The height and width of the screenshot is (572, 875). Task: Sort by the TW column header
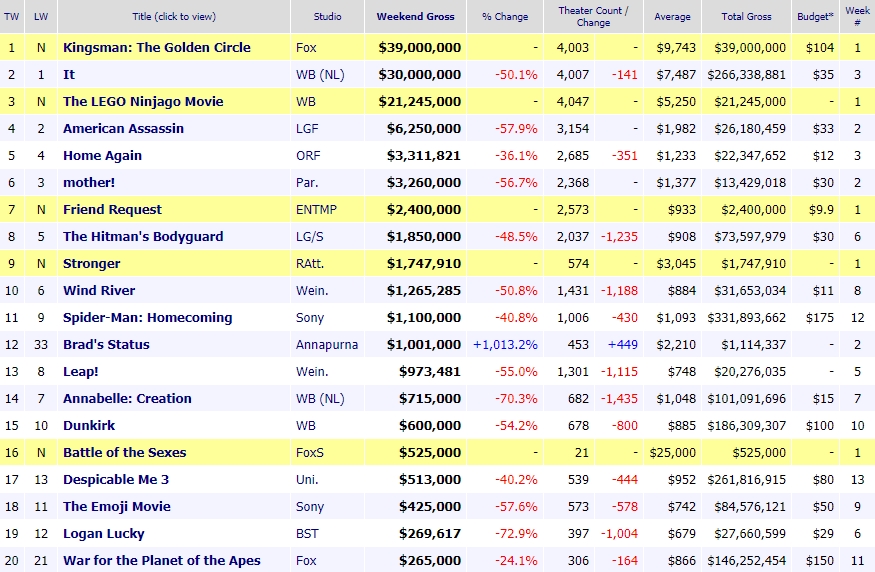[11, 16]
